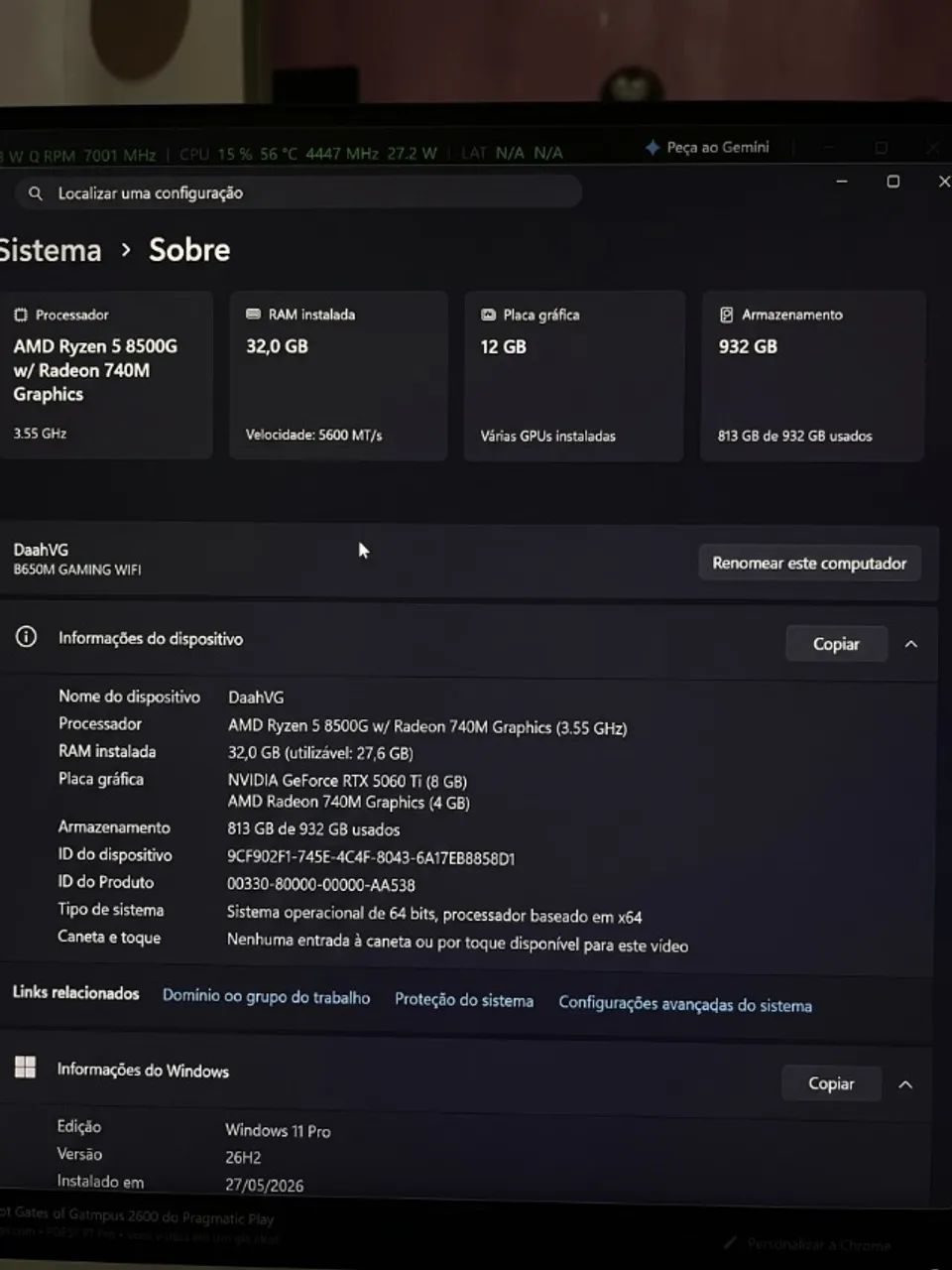952x1270 pixels.
Task: Collapse the Informações do dispositivo section
Action: [x=910, y=644]
